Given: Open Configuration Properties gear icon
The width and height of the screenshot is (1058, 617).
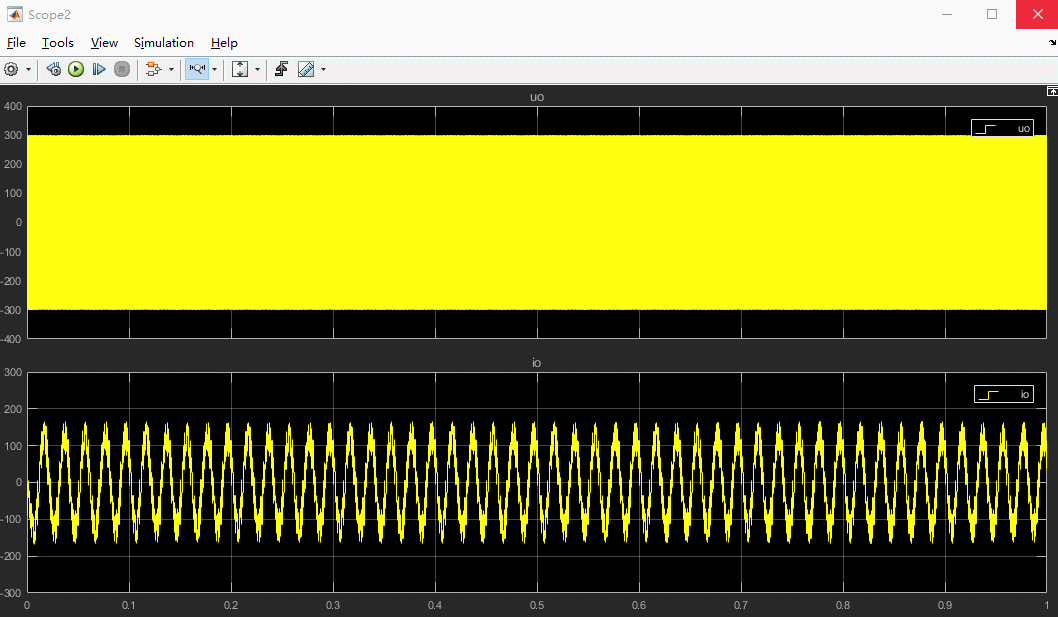Looking at the screenshot, I should (11, 69).
